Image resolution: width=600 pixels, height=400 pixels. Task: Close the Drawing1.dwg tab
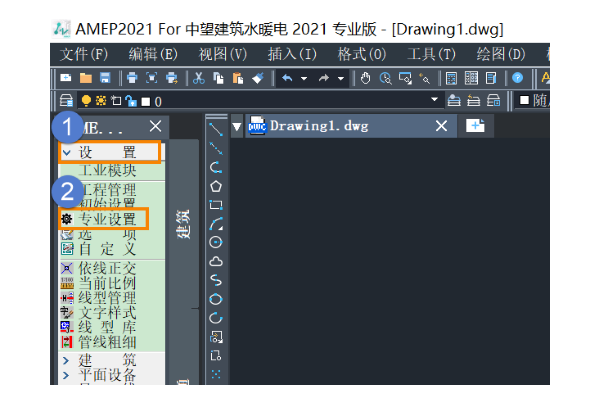pos(441,126)
